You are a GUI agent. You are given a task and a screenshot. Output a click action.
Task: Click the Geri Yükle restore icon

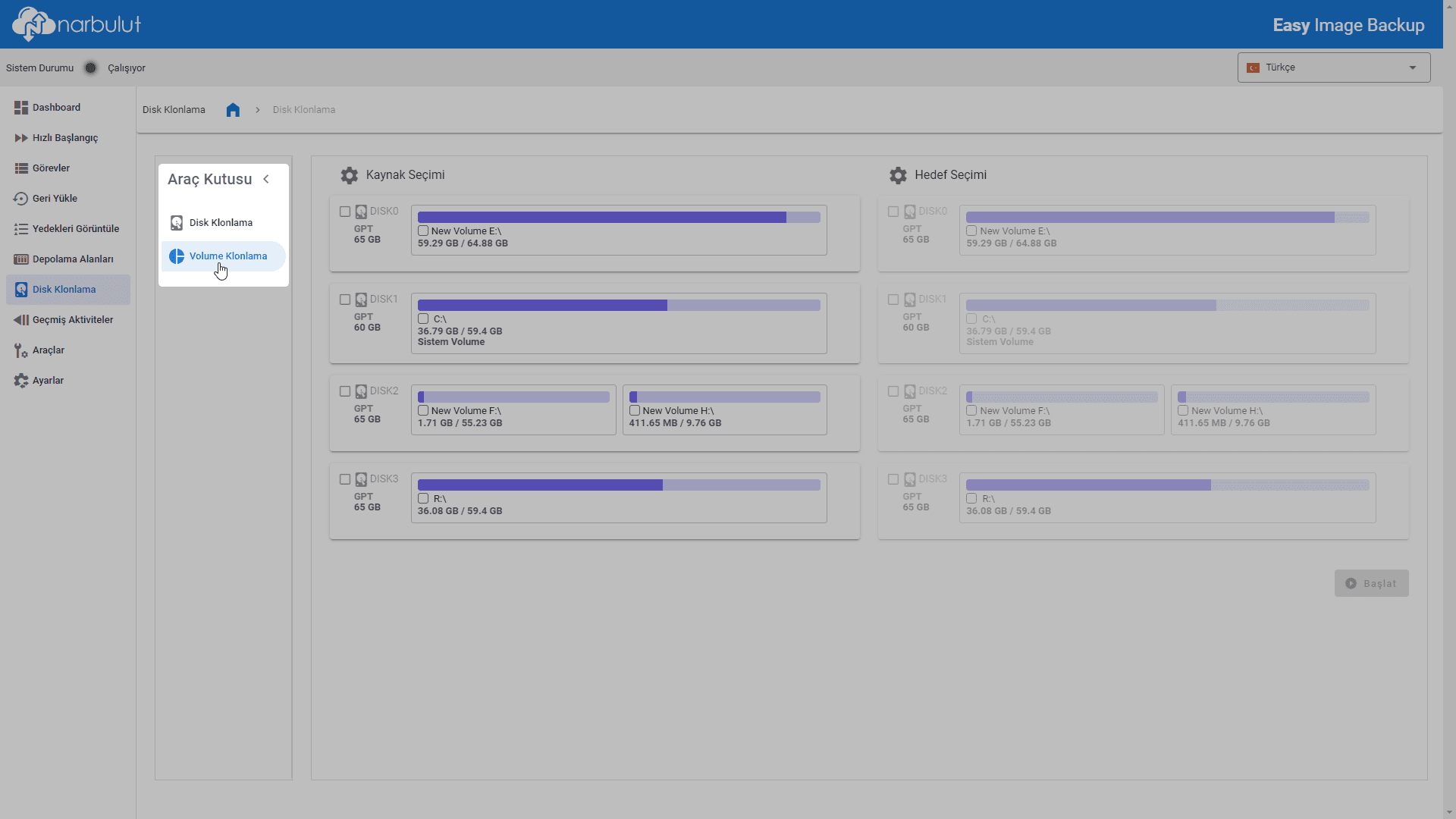[x=21, y=199]
